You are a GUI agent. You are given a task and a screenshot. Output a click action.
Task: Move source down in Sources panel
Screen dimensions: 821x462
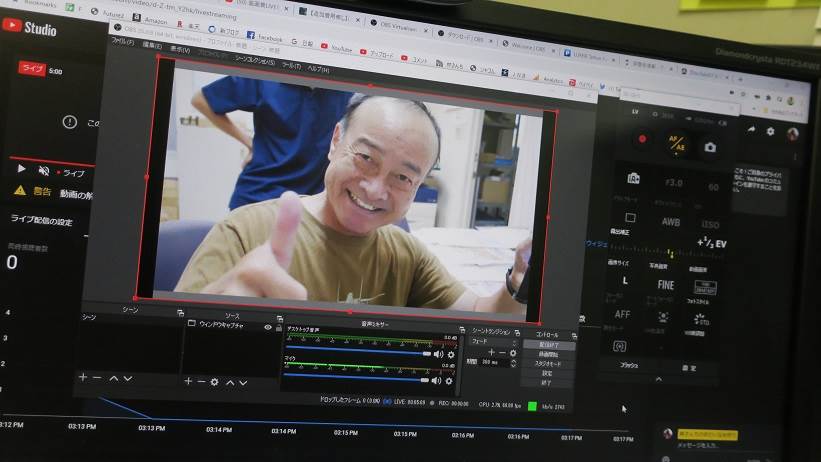(243, 383)
